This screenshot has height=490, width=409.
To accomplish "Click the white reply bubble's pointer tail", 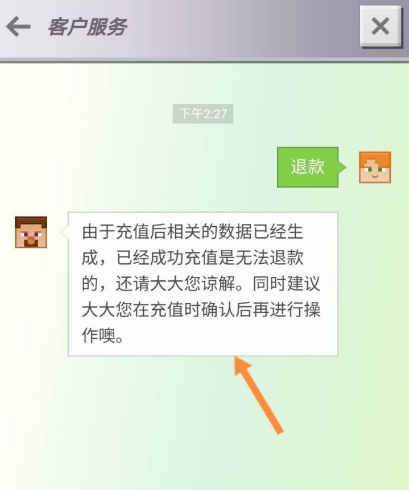I will (64, 232).
